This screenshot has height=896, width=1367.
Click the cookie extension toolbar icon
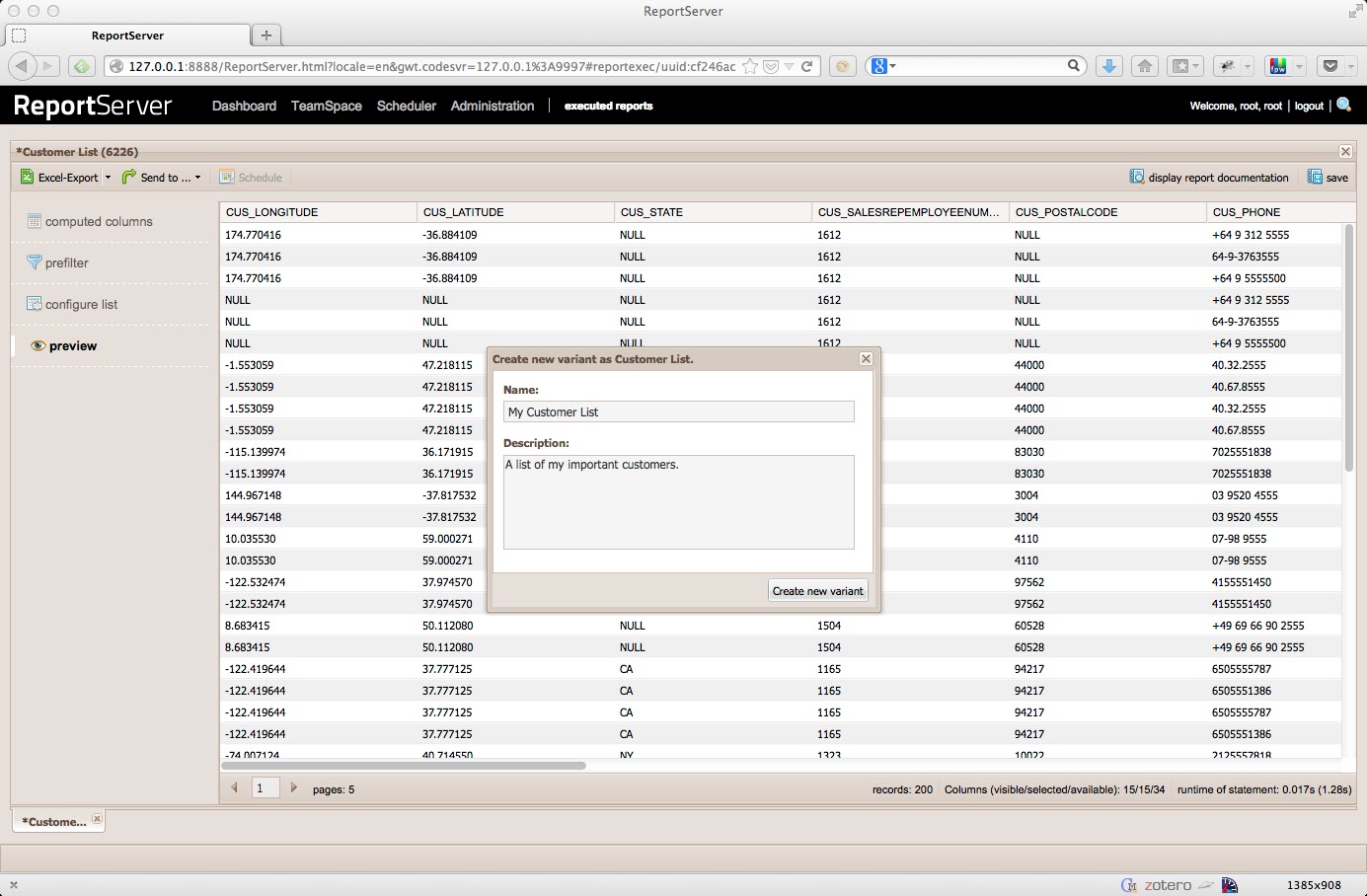point(842,66)
